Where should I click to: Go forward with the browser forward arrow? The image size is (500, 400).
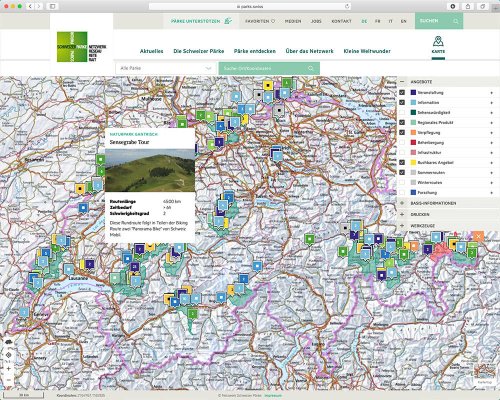pyautogui.click(x=39, y=6)
